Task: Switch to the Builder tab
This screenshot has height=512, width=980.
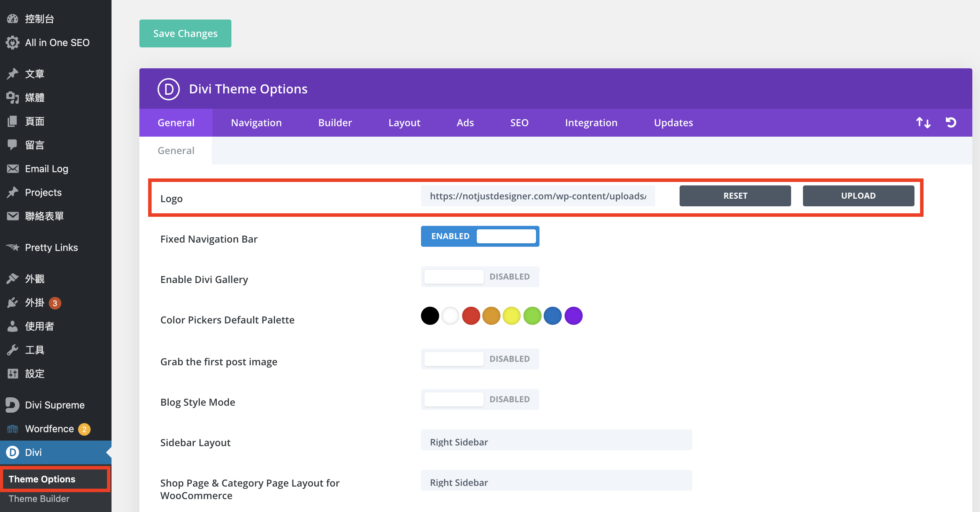Action: [335, 123]
